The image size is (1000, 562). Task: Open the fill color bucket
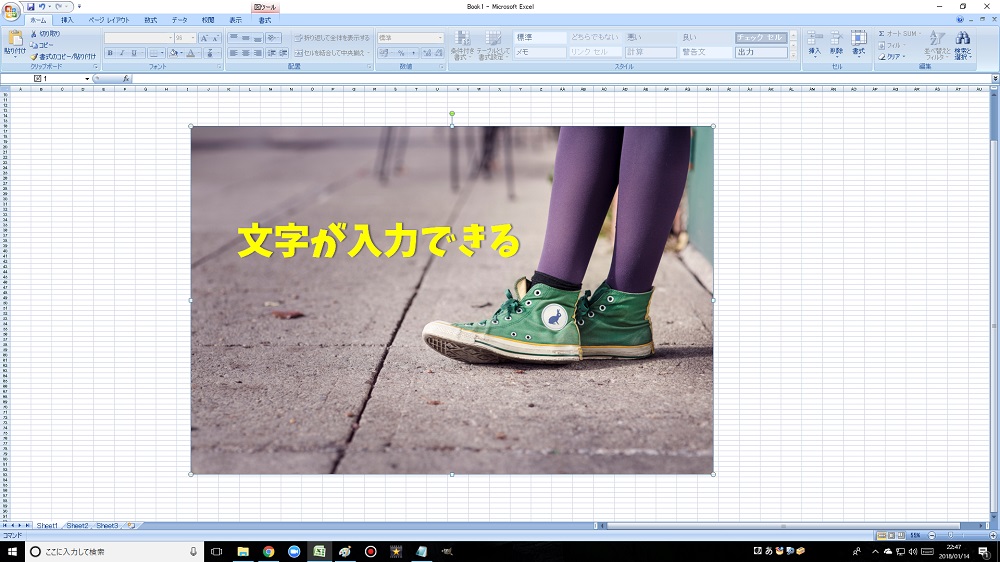[x=173, y=53]
